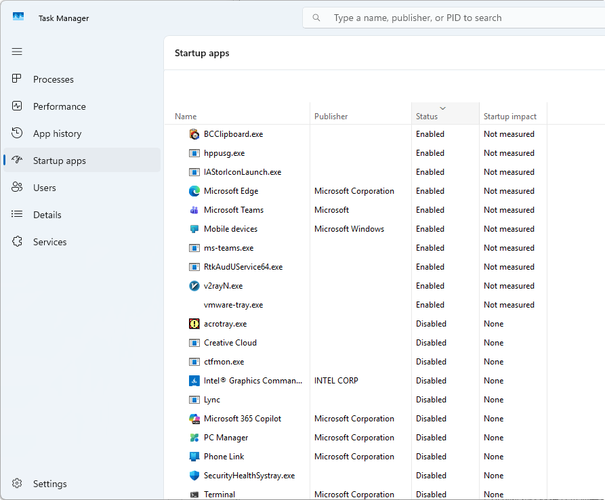Image resolution: width=605 pixels, height=500 pixels.
Task: Select the ms-teams.exe entry
Action: (228, 248)
